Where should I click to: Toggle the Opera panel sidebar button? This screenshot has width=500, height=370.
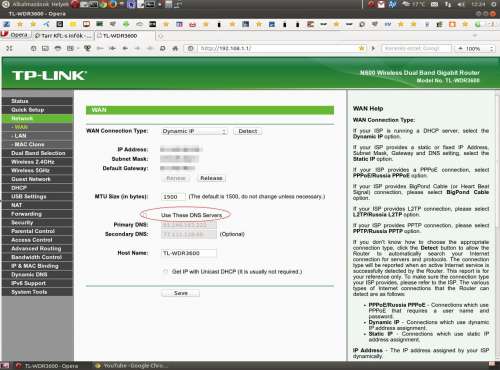click(9, 48)
